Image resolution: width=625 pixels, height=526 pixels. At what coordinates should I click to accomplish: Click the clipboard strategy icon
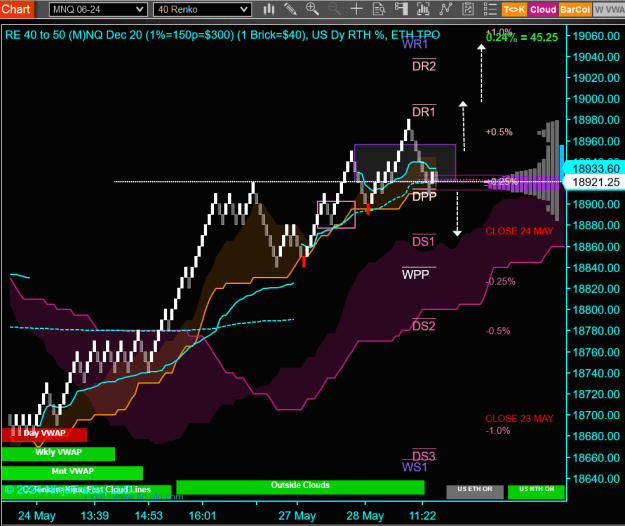pos(468,9)
